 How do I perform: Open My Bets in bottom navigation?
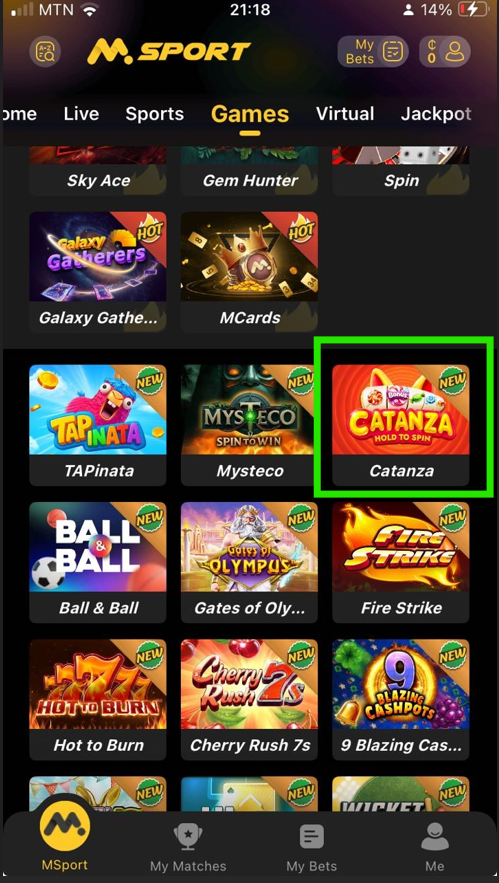coord(311,849)
